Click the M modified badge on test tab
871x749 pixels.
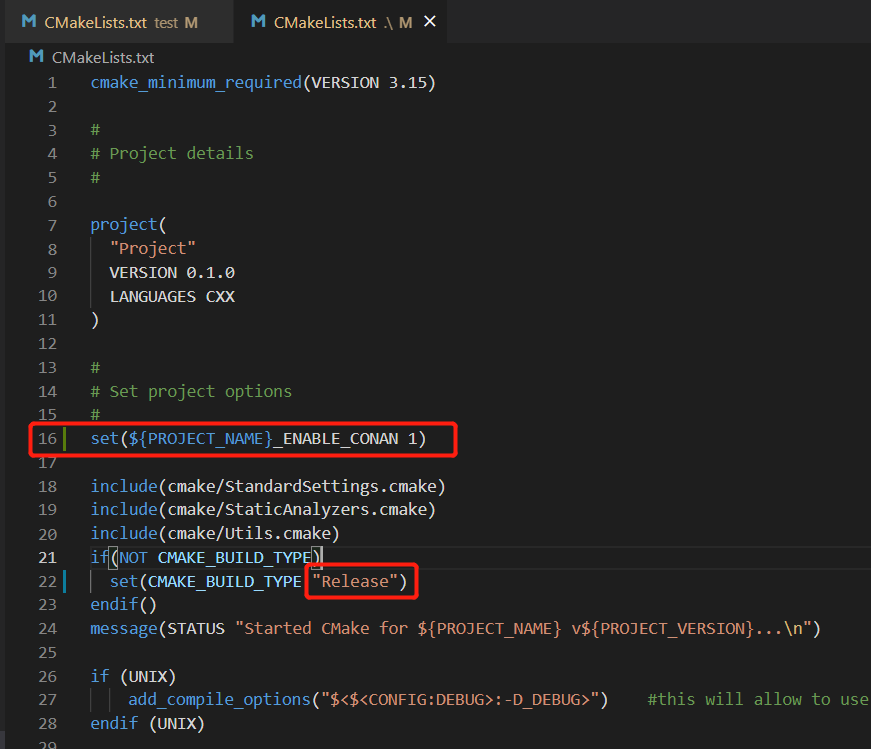click(191, 23)
